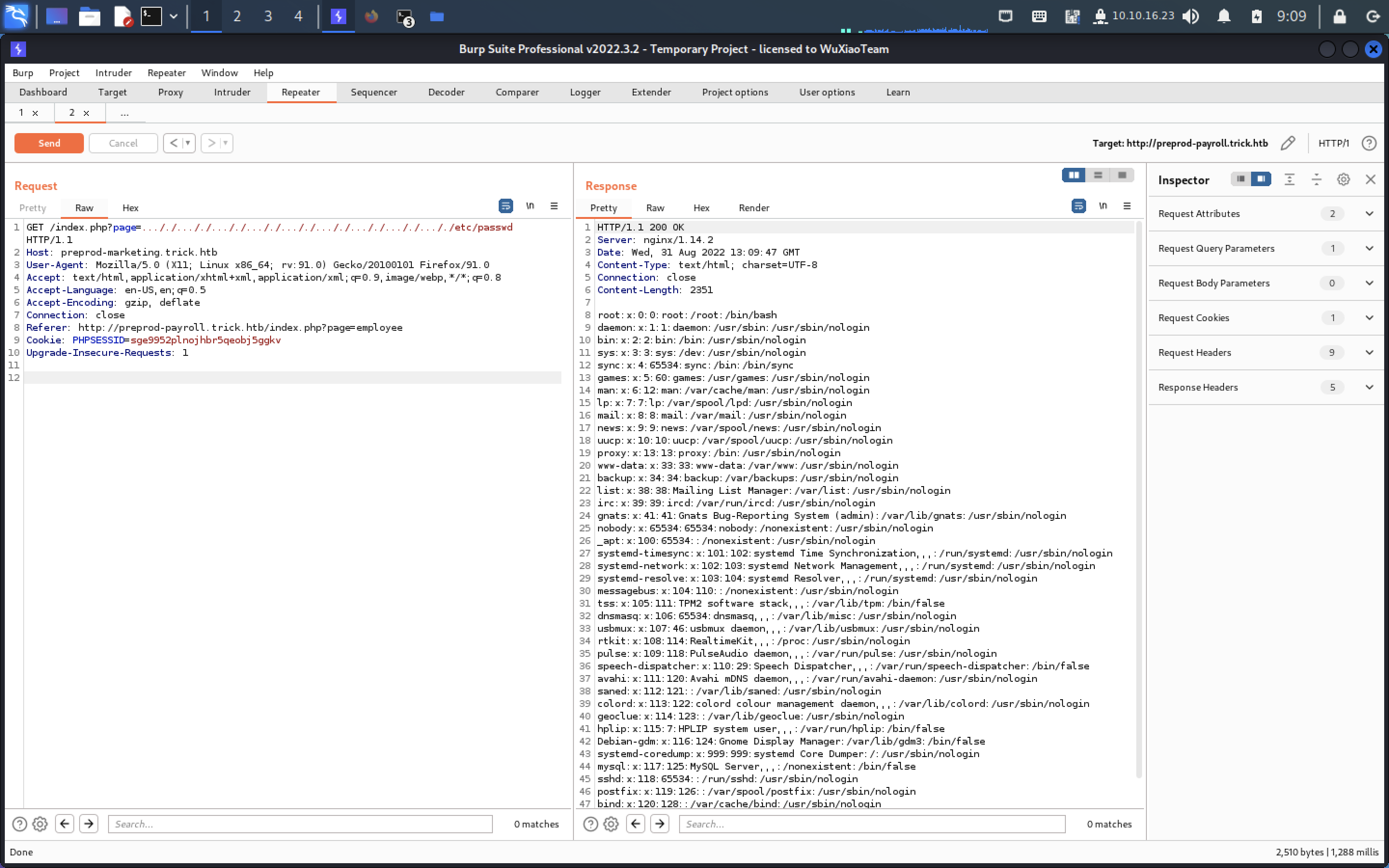Click the orange Send button
Screen dimensions: 1389x868
(x=49, y=143)
